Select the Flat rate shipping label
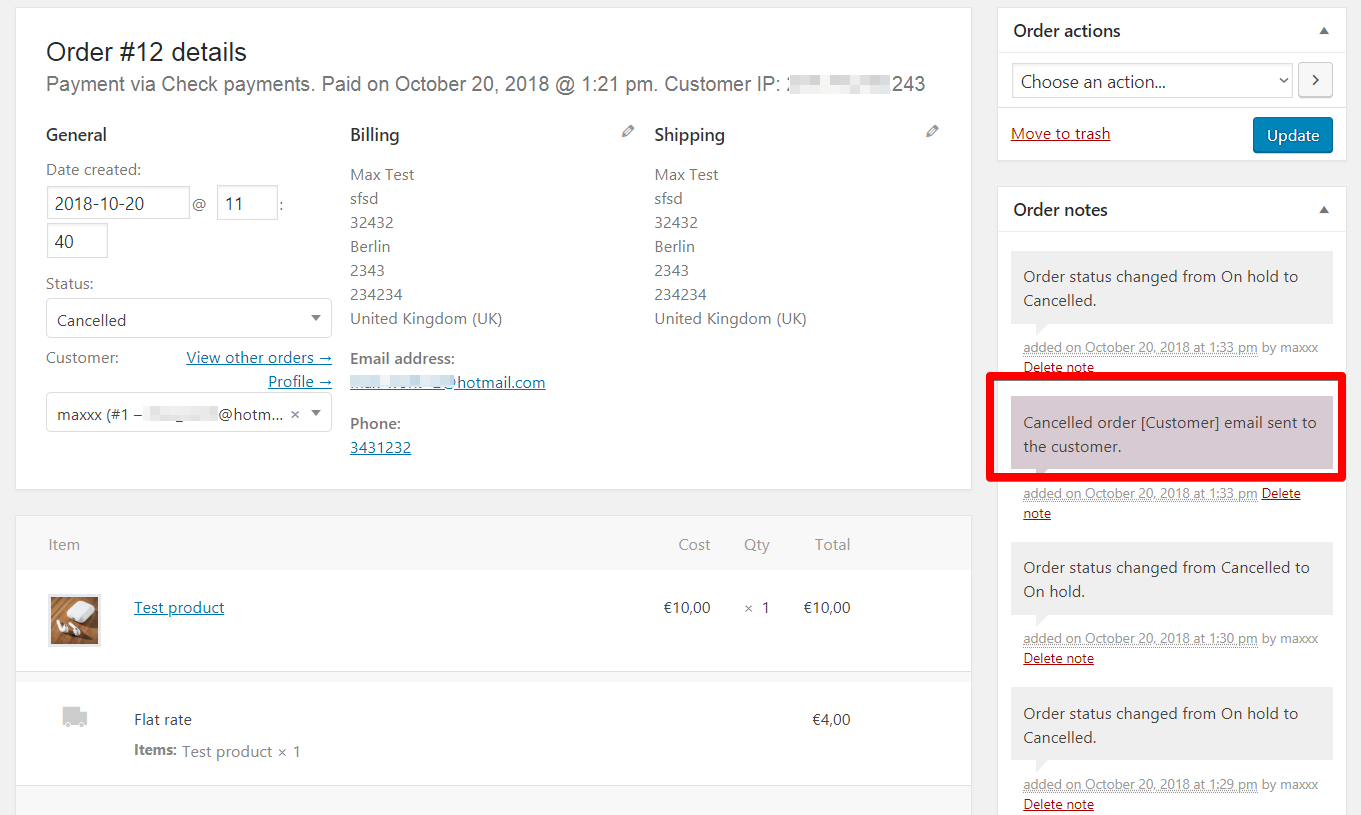The width and height of the screenshot is (1361, 815). pyautogui.click(x=163, y=719)
